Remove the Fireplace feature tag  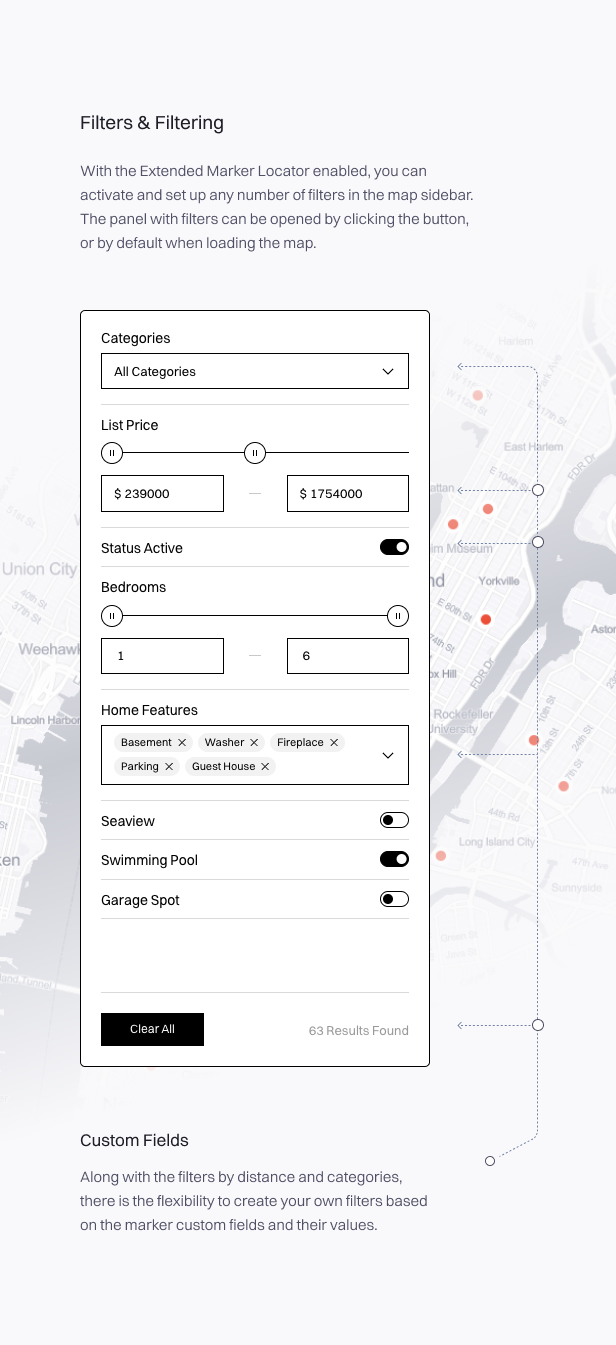pyautogui.click(x=334, y=743)
